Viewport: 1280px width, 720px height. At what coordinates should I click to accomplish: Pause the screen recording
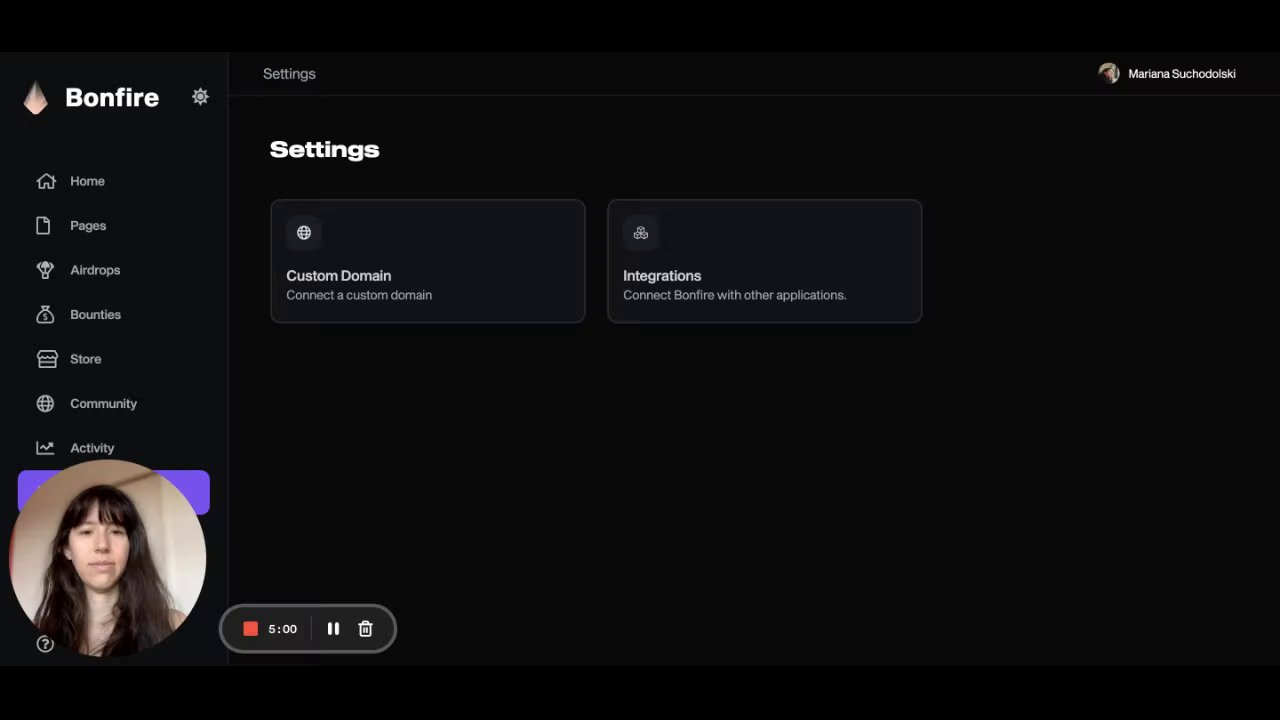pos(333,629)
